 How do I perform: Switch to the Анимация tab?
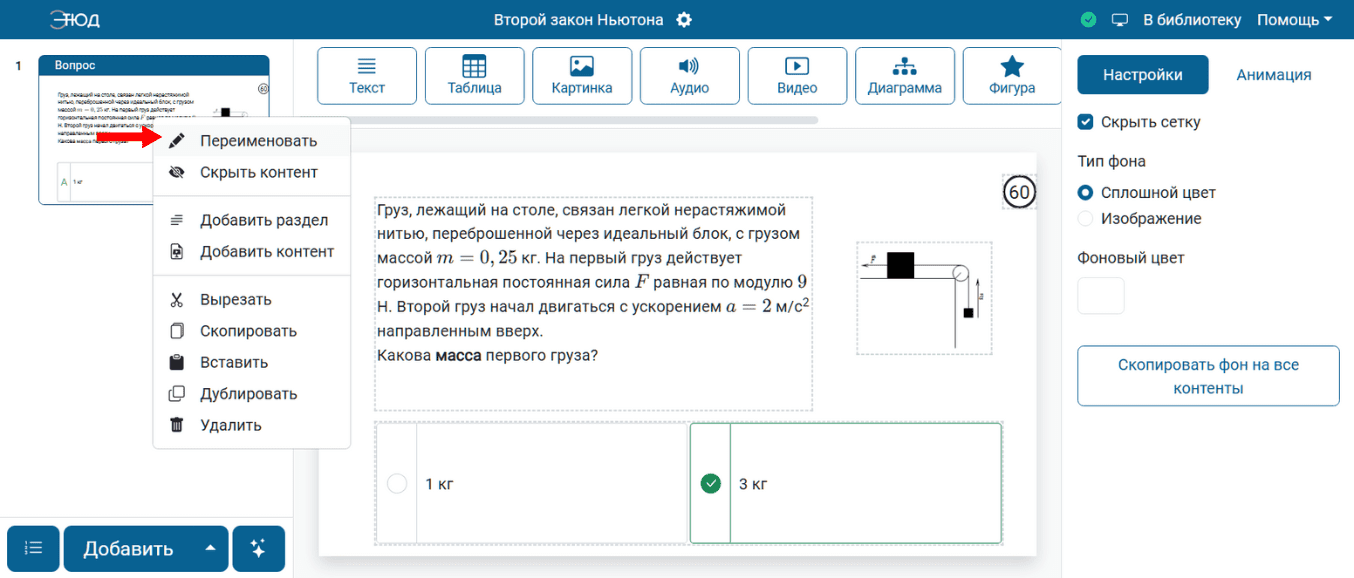point(1274,75)
